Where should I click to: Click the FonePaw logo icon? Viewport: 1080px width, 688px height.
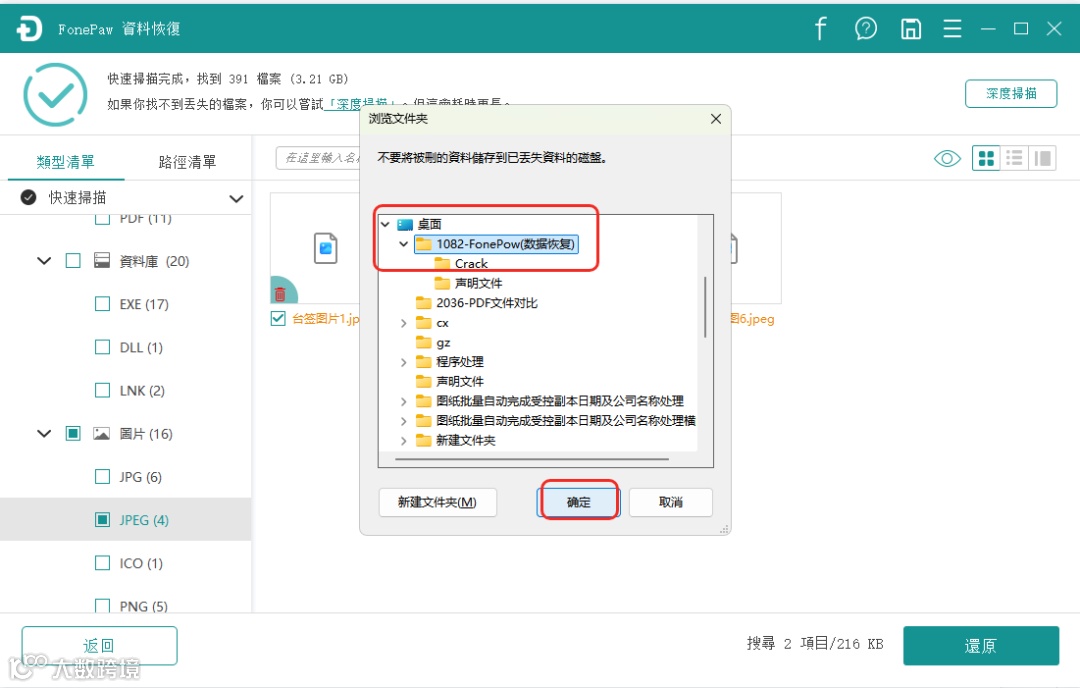[29, 28]
